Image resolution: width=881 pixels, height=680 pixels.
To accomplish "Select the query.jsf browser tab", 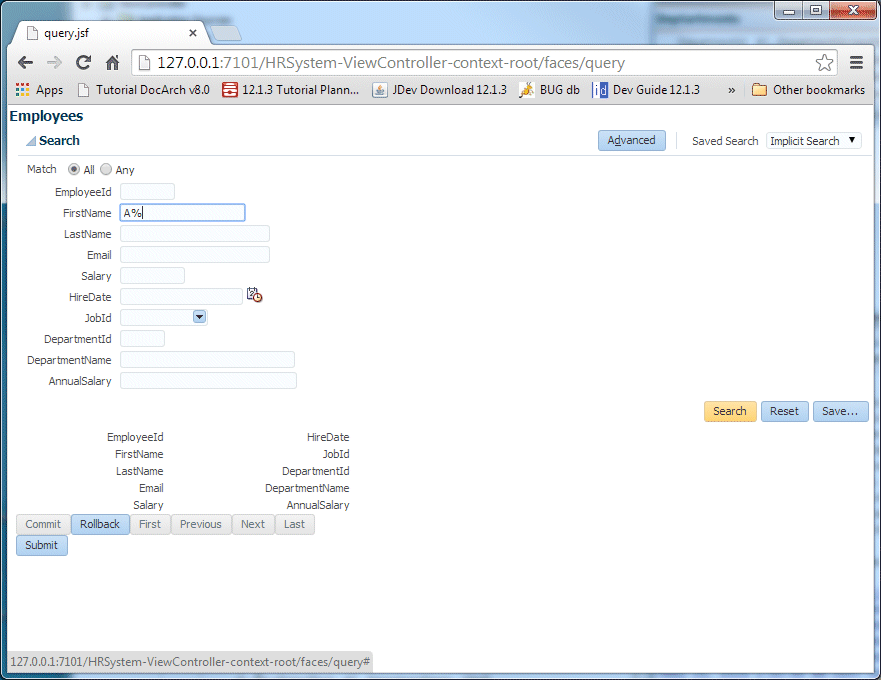I will 111,33.
